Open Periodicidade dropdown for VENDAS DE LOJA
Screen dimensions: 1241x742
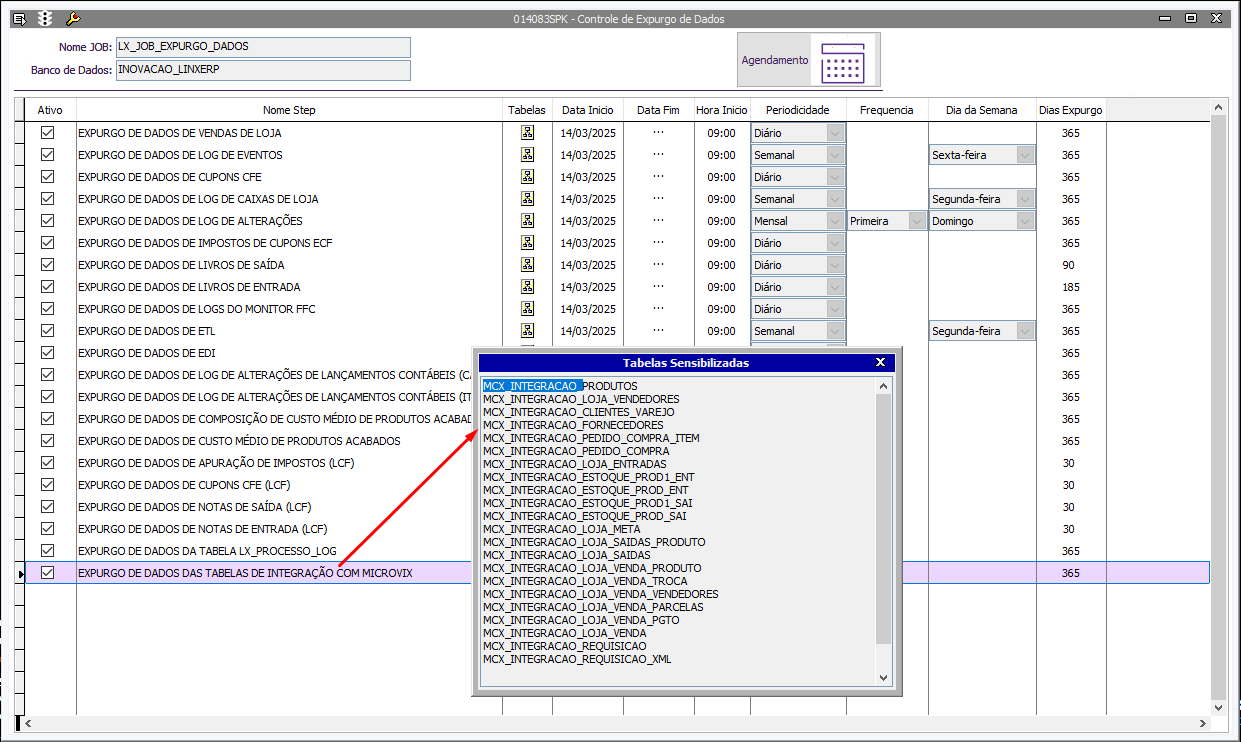tap(836, 133)
